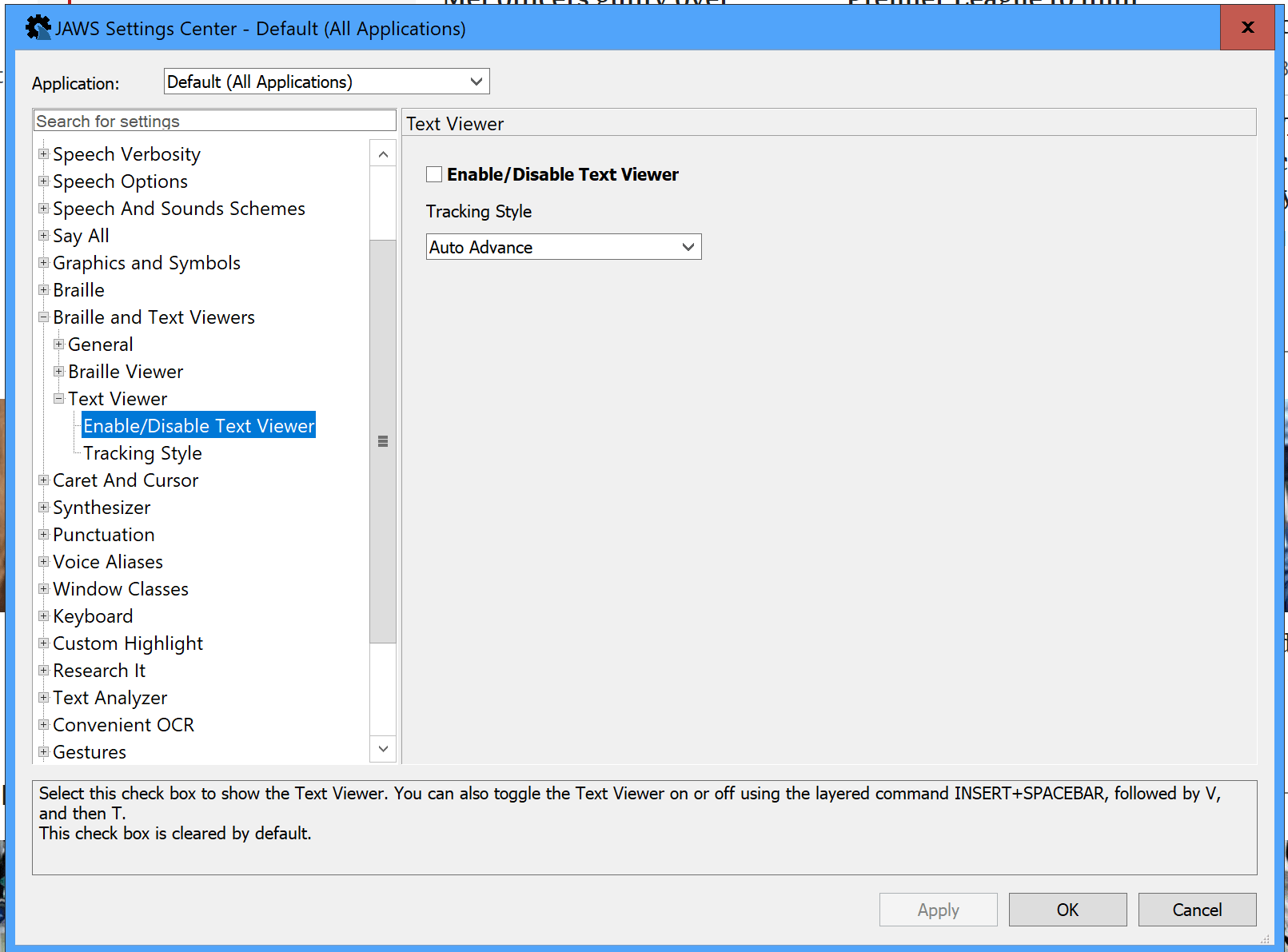Expand the Speech Options node

point(44,181)
